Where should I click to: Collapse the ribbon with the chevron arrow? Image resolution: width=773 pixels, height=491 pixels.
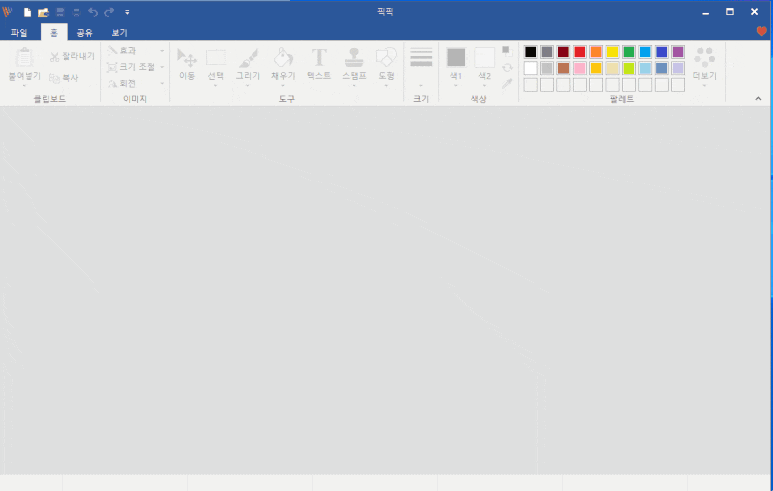(x=758, y=99)
